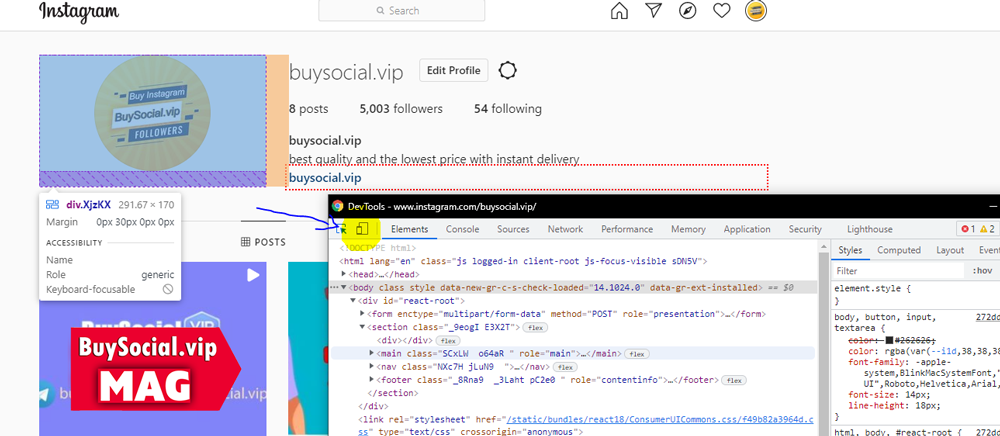Open Performance tab
The width and height of the screenshot is (1000, 436).
pos(627,229)
